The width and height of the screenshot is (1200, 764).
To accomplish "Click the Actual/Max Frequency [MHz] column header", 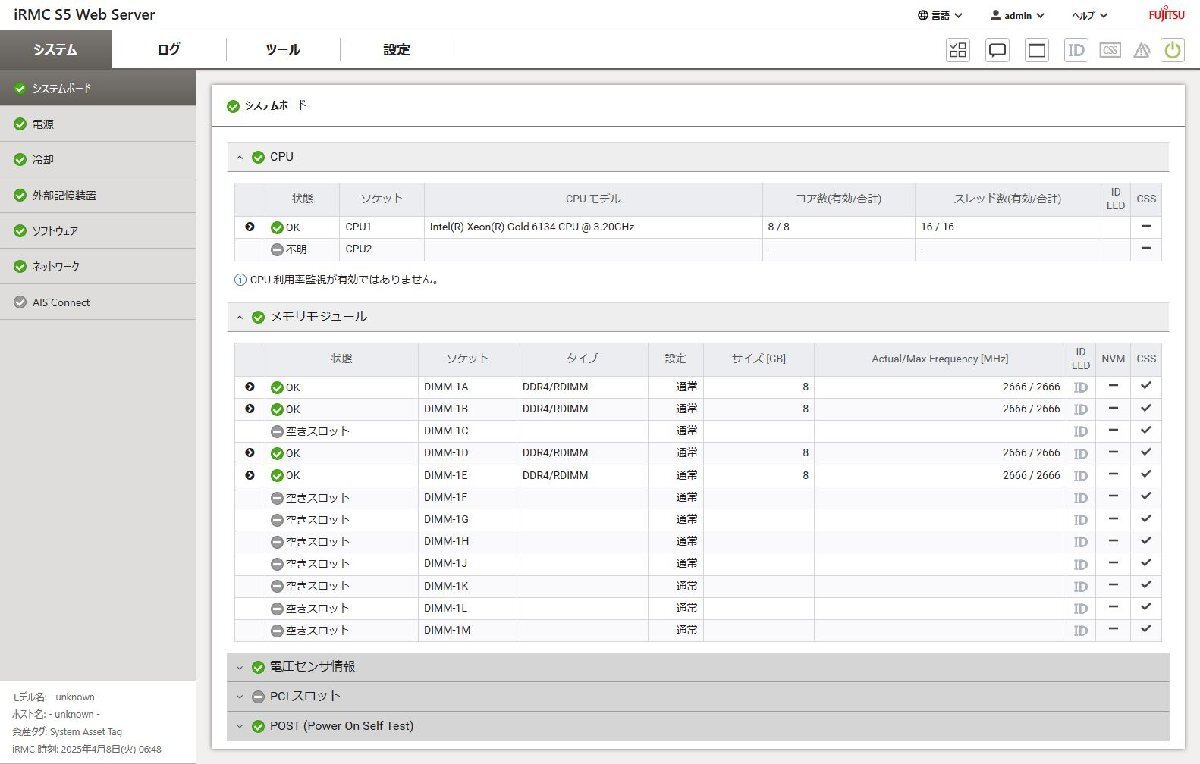I will pos(940,359).
